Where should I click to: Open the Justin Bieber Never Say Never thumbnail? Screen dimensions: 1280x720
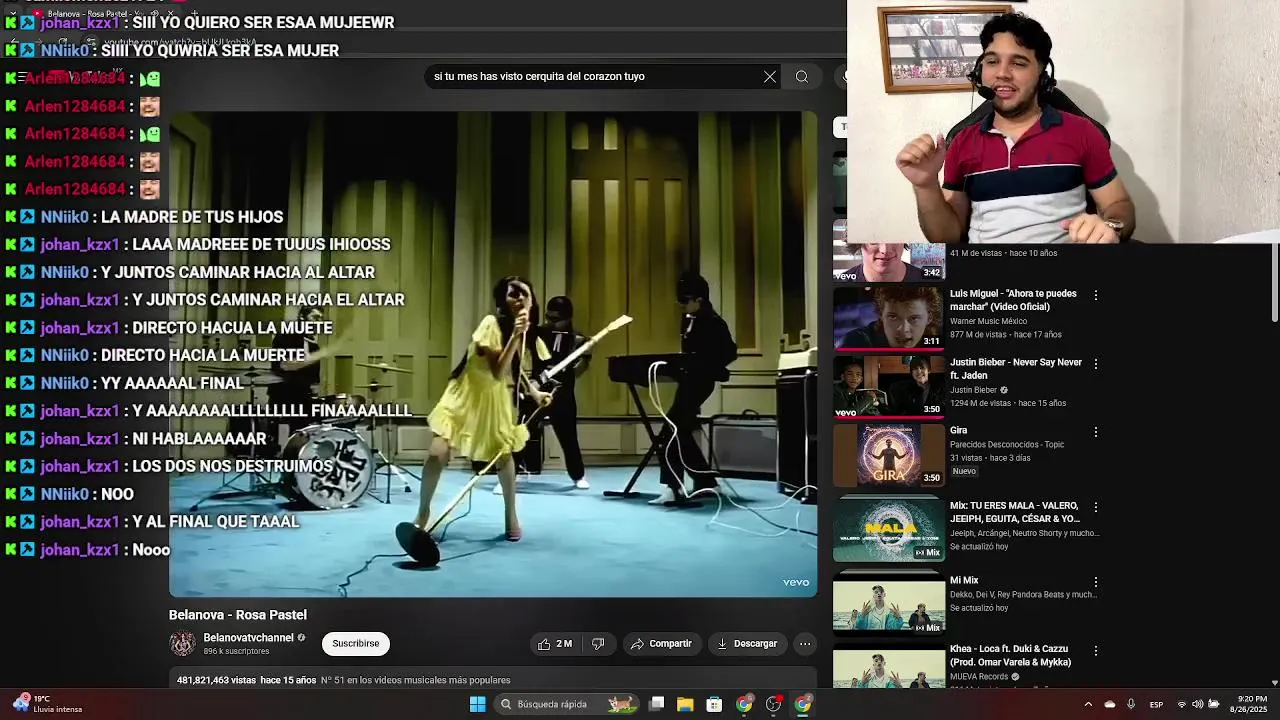pos(889,386)
